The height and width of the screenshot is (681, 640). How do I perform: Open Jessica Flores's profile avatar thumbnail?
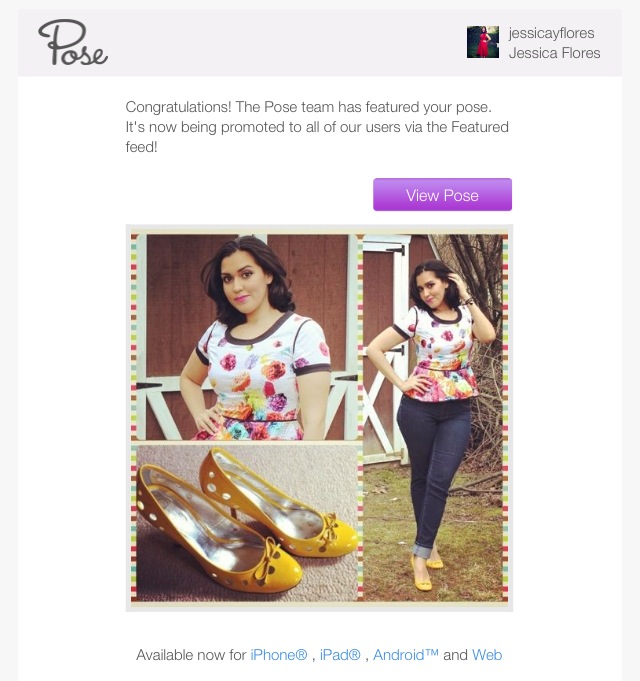click(483, 42)
